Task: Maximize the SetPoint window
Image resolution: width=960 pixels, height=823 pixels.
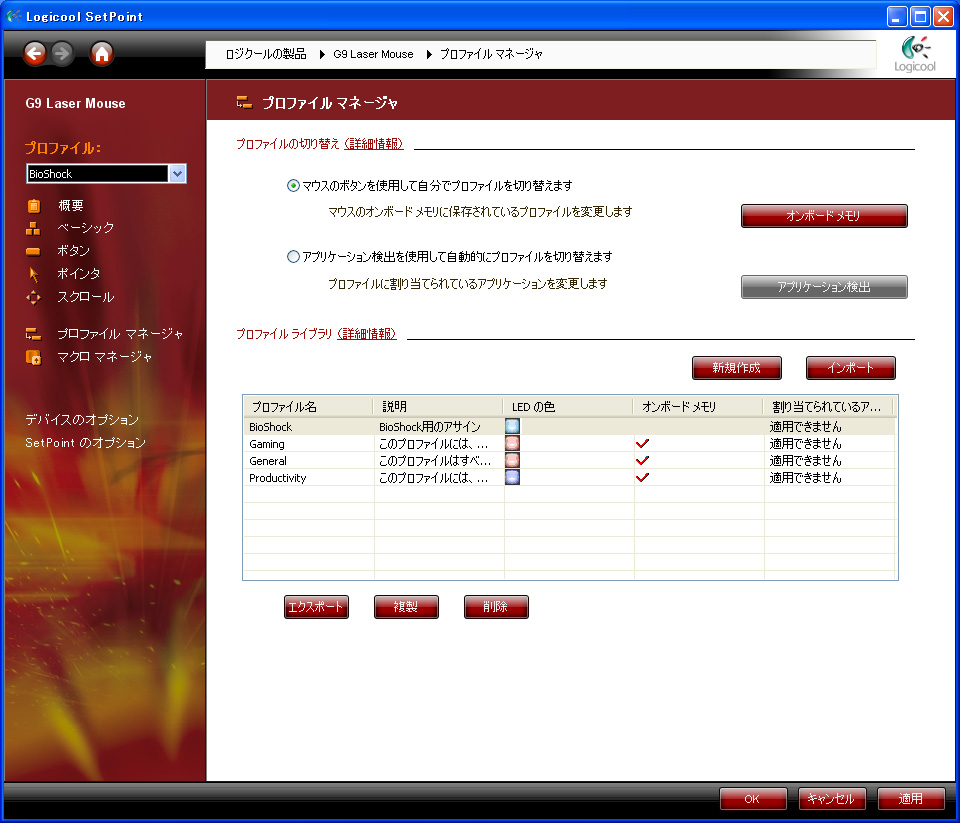Action: point(920,17)
